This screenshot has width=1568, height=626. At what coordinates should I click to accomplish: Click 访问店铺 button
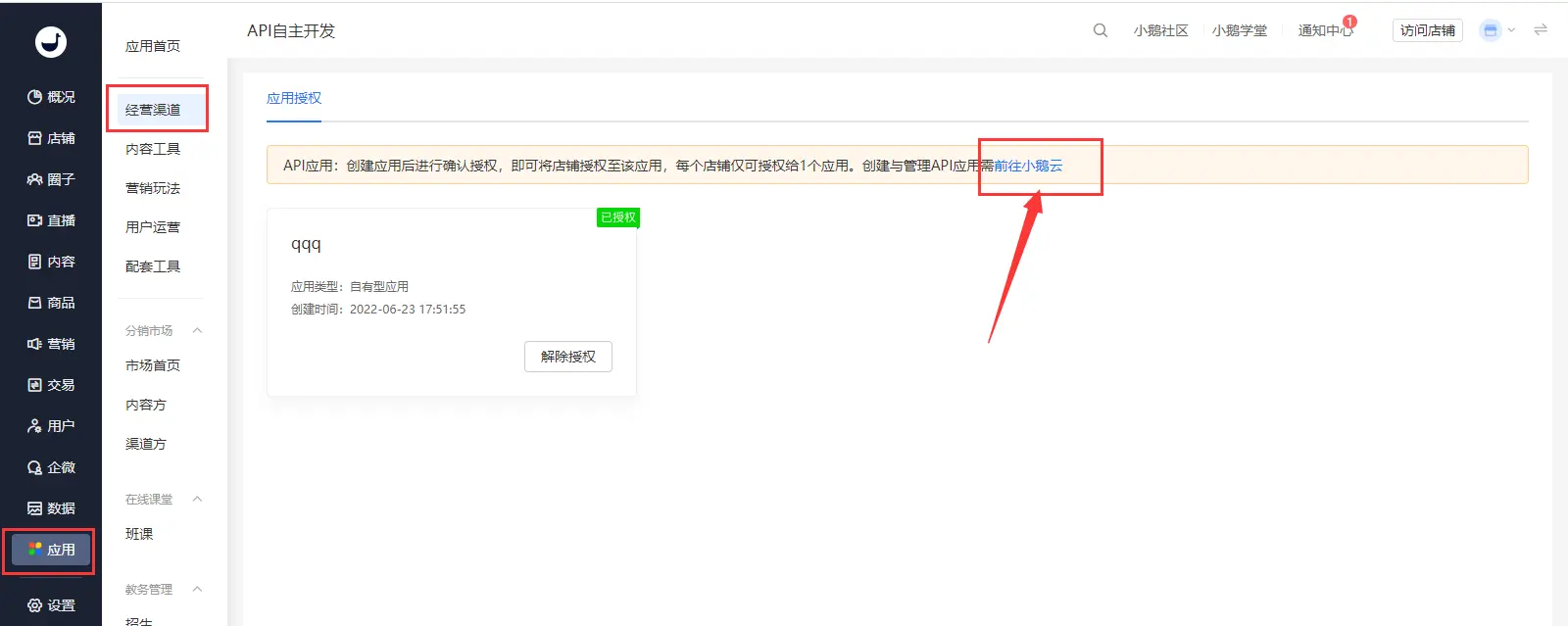coord(1428,30)
